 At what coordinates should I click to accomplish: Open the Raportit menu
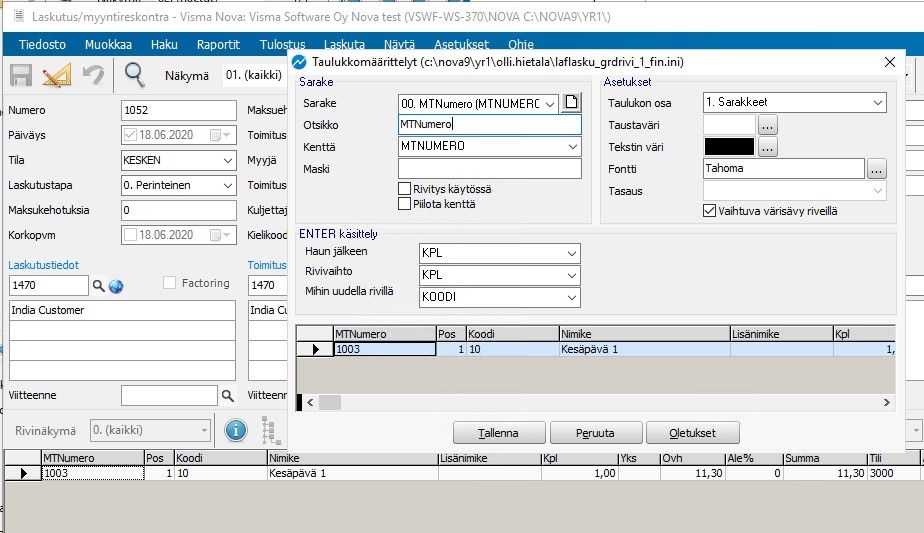pyautogui.click(x=218, y=44)
